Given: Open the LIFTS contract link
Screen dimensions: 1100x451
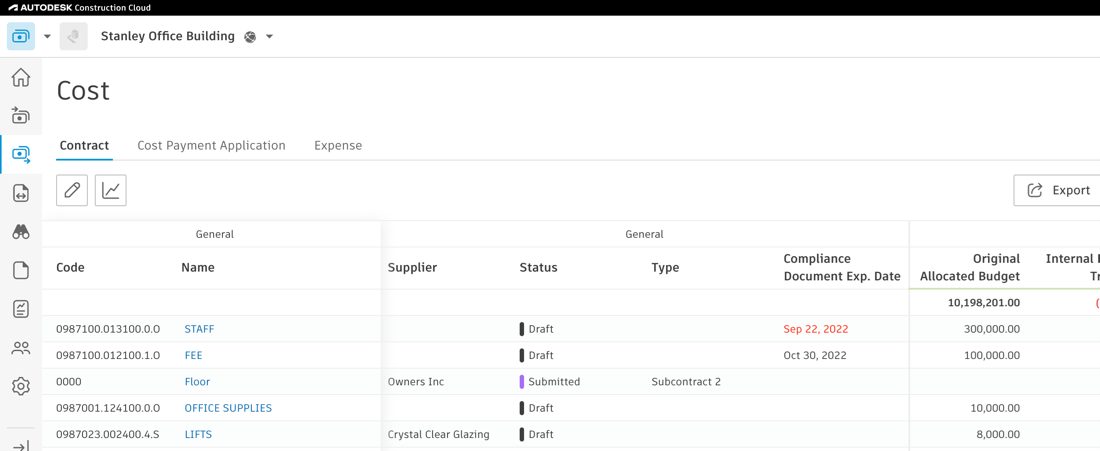Looking at the screenshot, I should pos(198,435).
